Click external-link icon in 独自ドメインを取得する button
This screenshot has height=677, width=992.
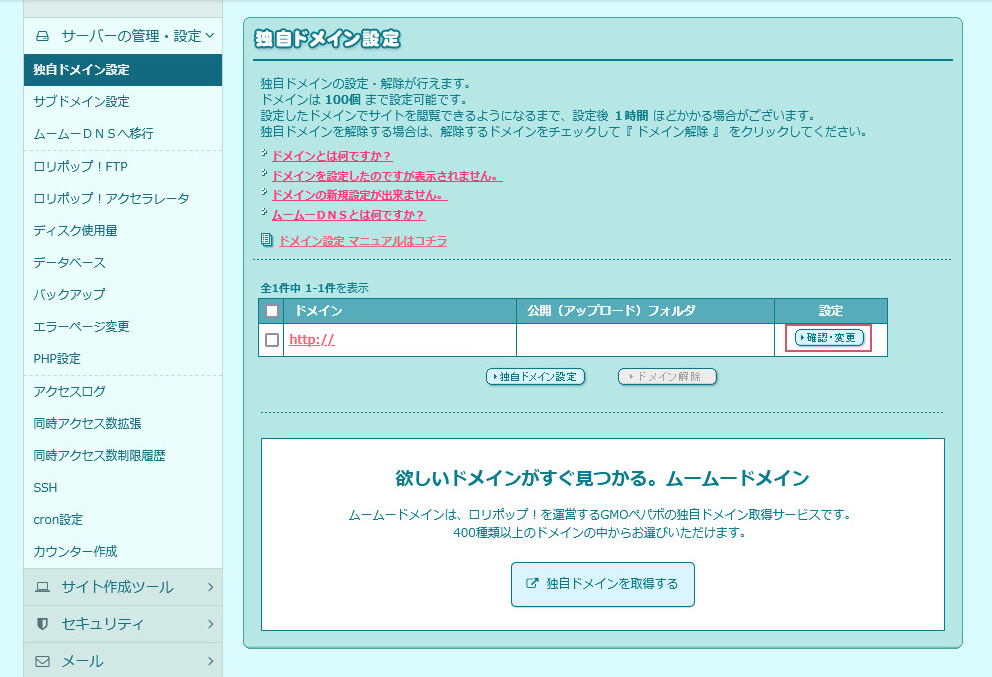point(532,584)
